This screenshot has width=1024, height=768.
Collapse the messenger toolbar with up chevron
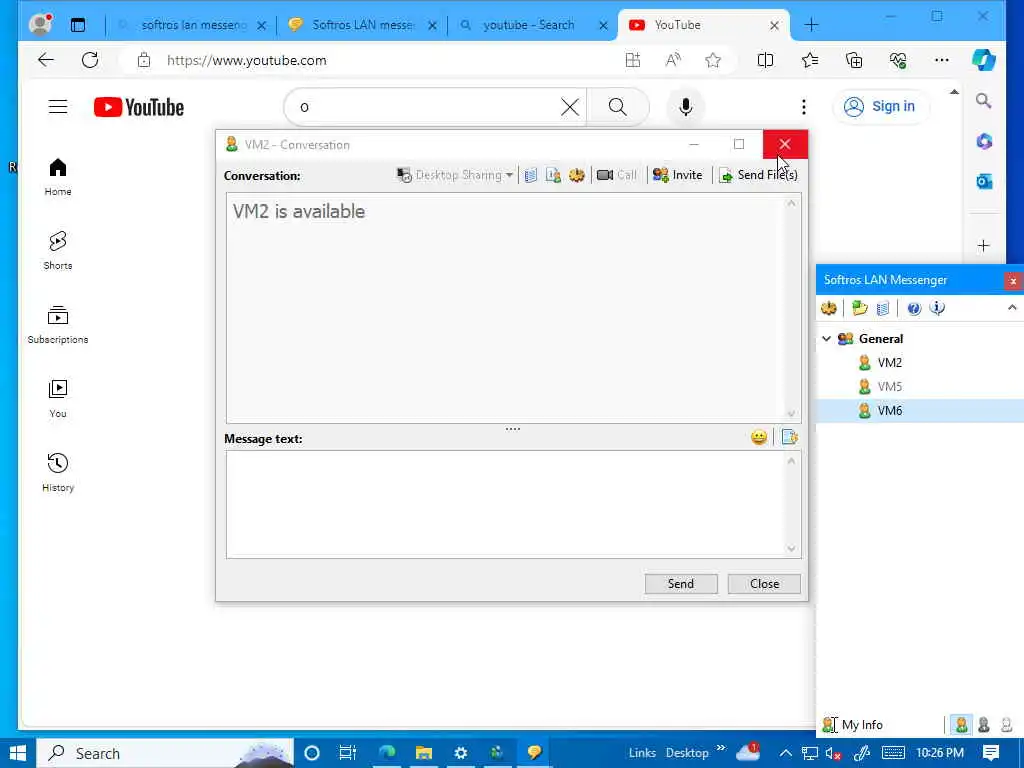tap(1012, 308)
